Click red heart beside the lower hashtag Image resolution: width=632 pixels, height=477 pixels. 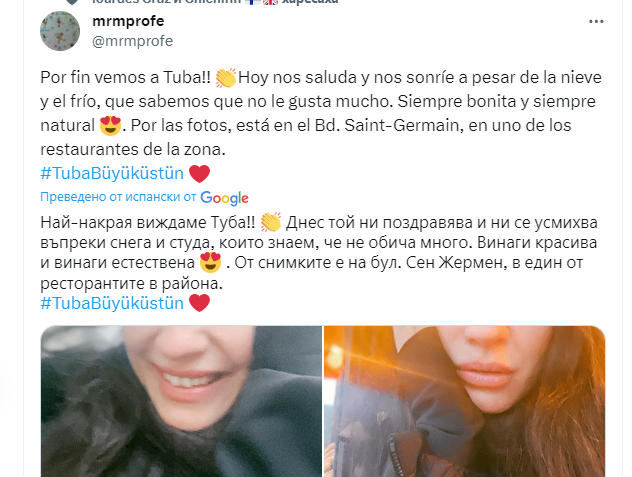click(x=200, y=303)
